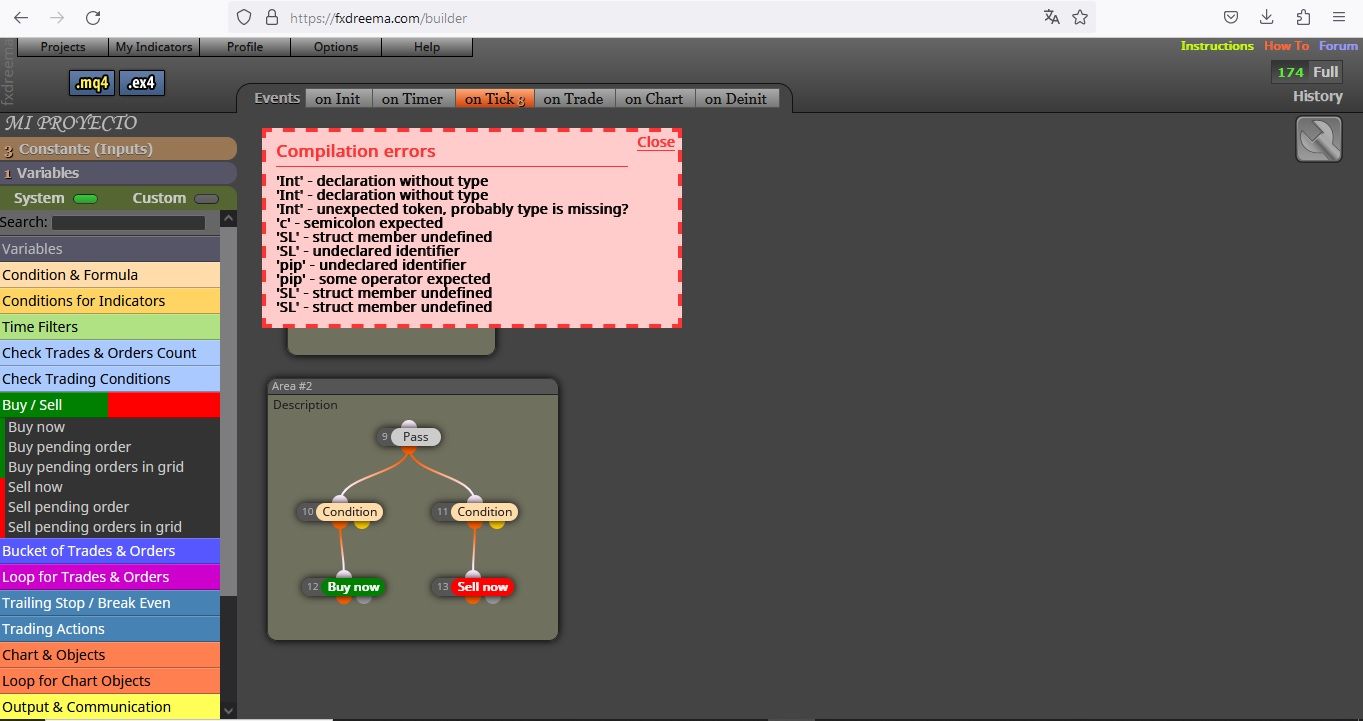Download the .mq4 file
This screenshot has width=1363, height=721.
pyautogui.click(x=92, y=83)
